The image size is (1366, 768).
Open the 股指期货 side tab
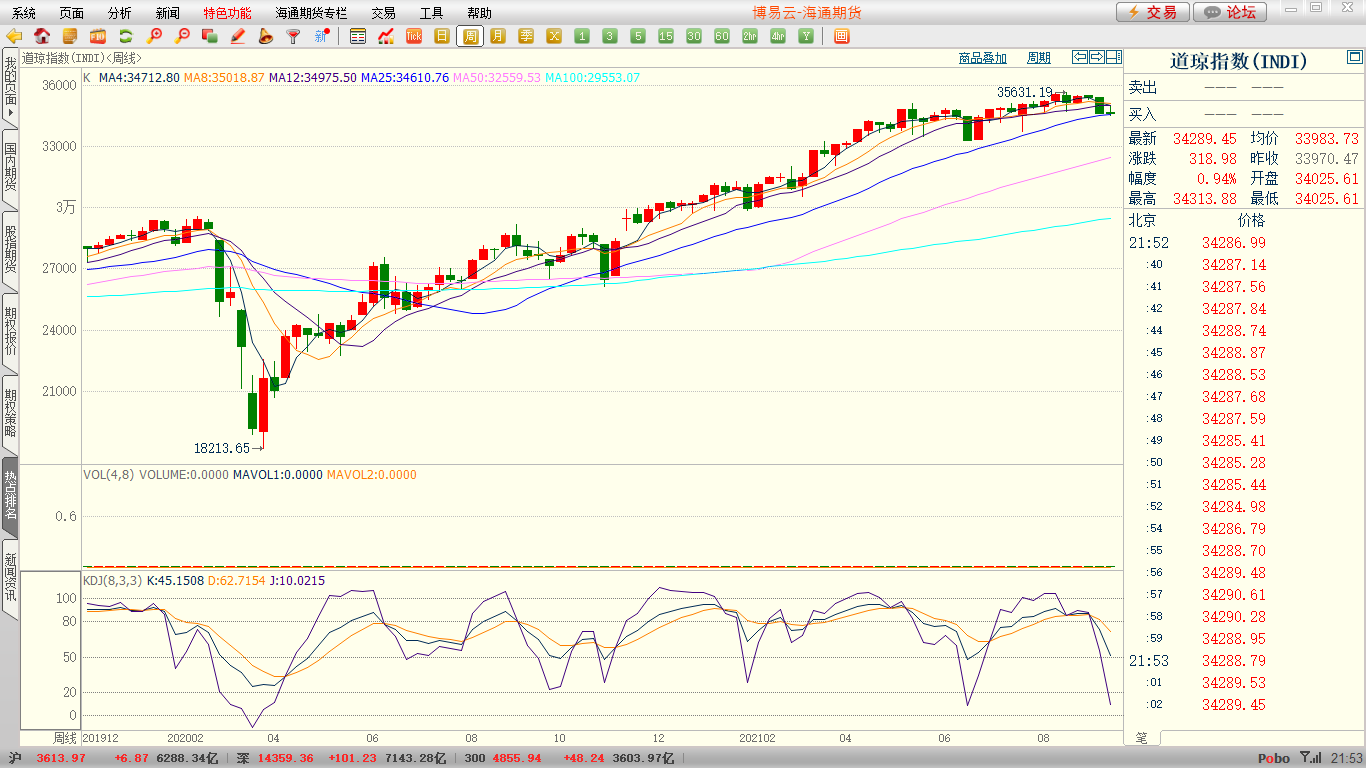pos(10,249)
